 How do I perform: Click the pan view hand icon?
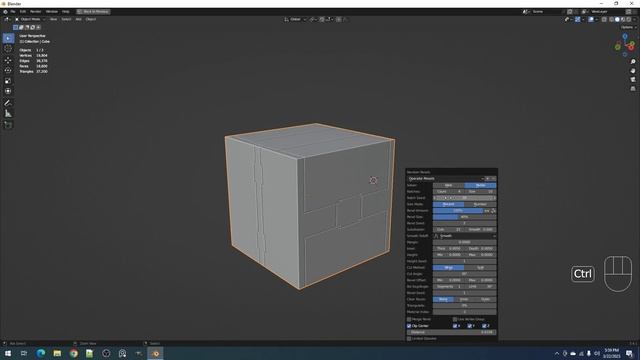633,71
